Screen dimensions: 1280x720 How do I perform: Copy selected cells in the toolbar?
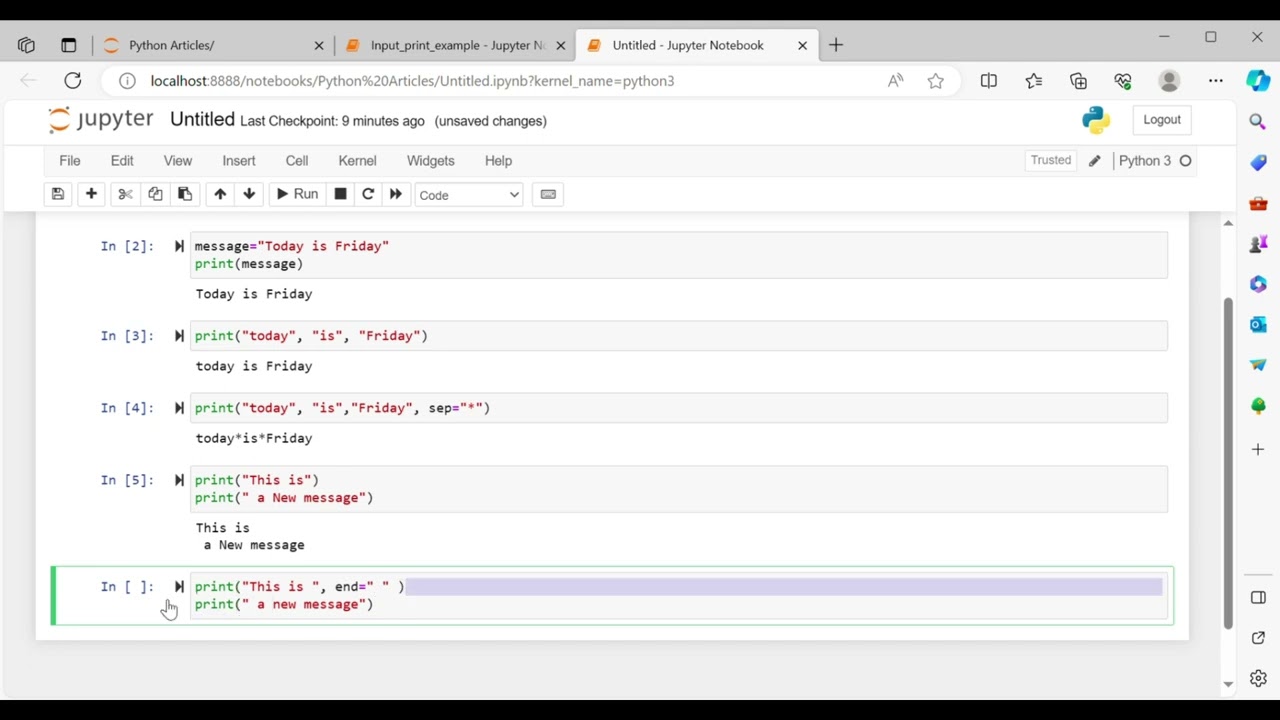[x=155, y=195]
